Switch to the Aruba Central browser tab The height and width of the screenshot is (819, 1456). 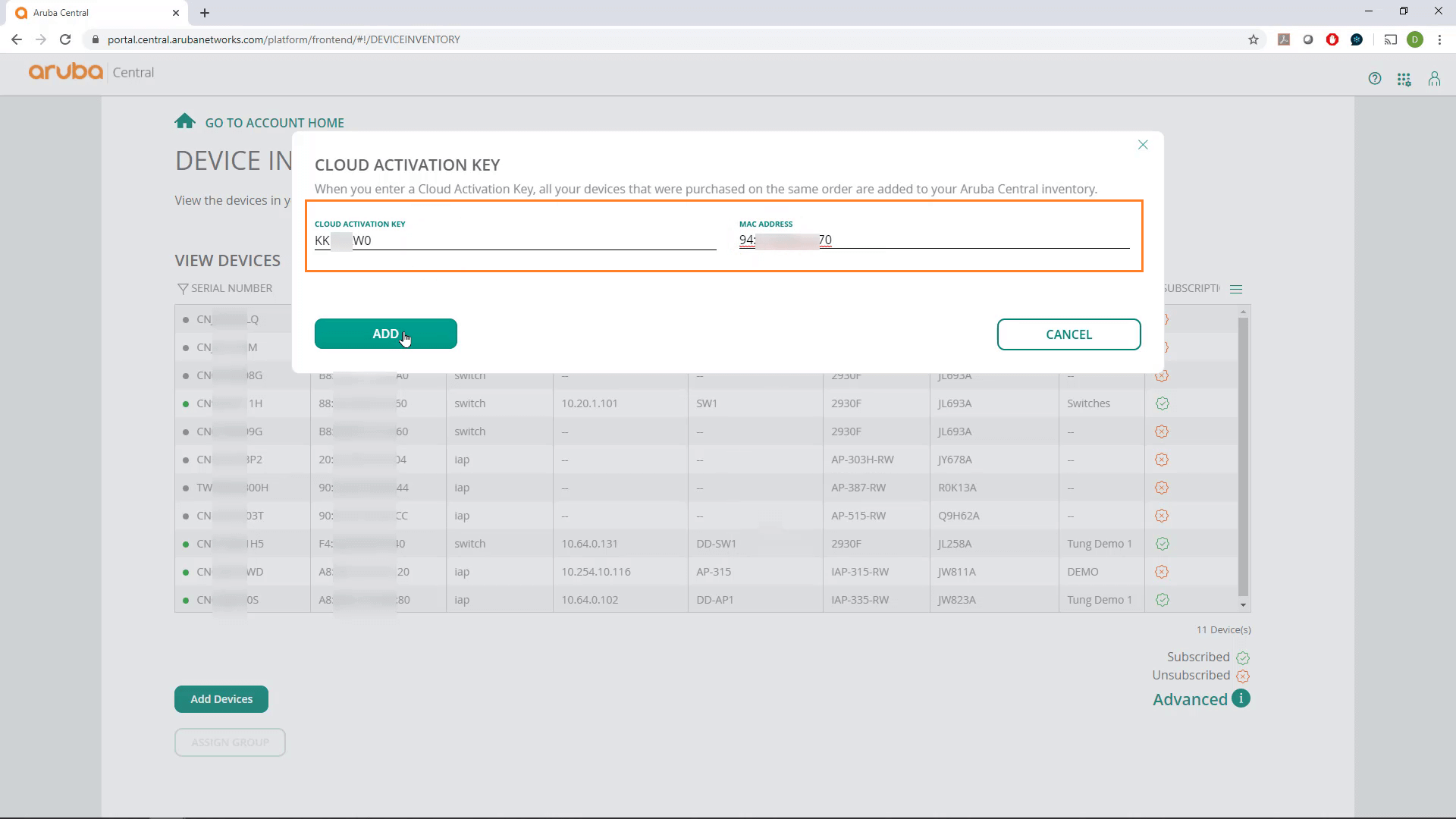coord(91,13)
